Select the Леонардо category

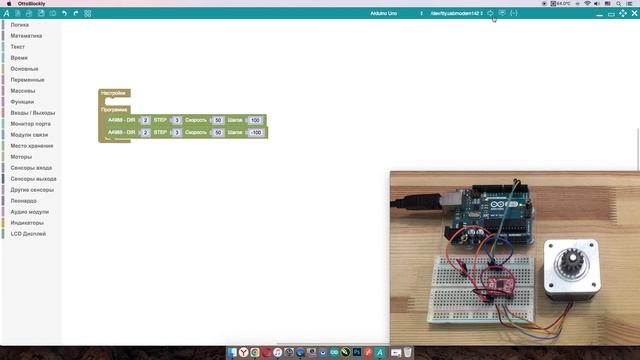point(23,201)
